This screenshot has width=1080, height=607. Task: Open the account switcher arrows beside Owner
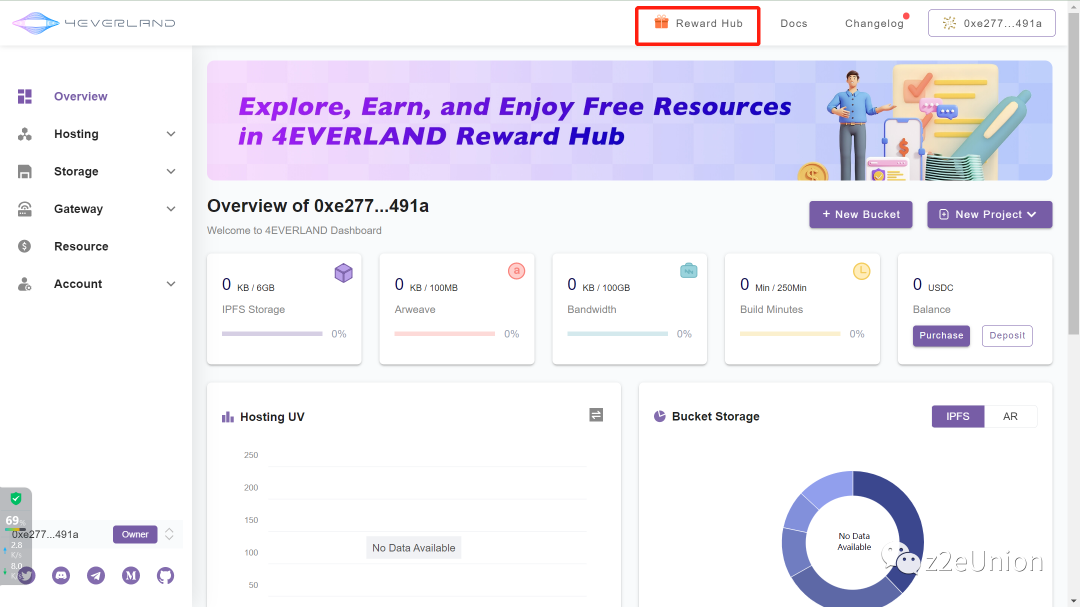click(x=169, y=534)
